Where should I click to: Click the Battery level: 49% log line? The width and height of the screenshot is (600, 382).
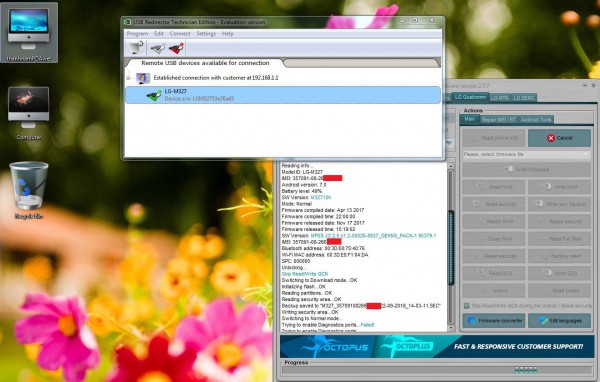point(302,191)
